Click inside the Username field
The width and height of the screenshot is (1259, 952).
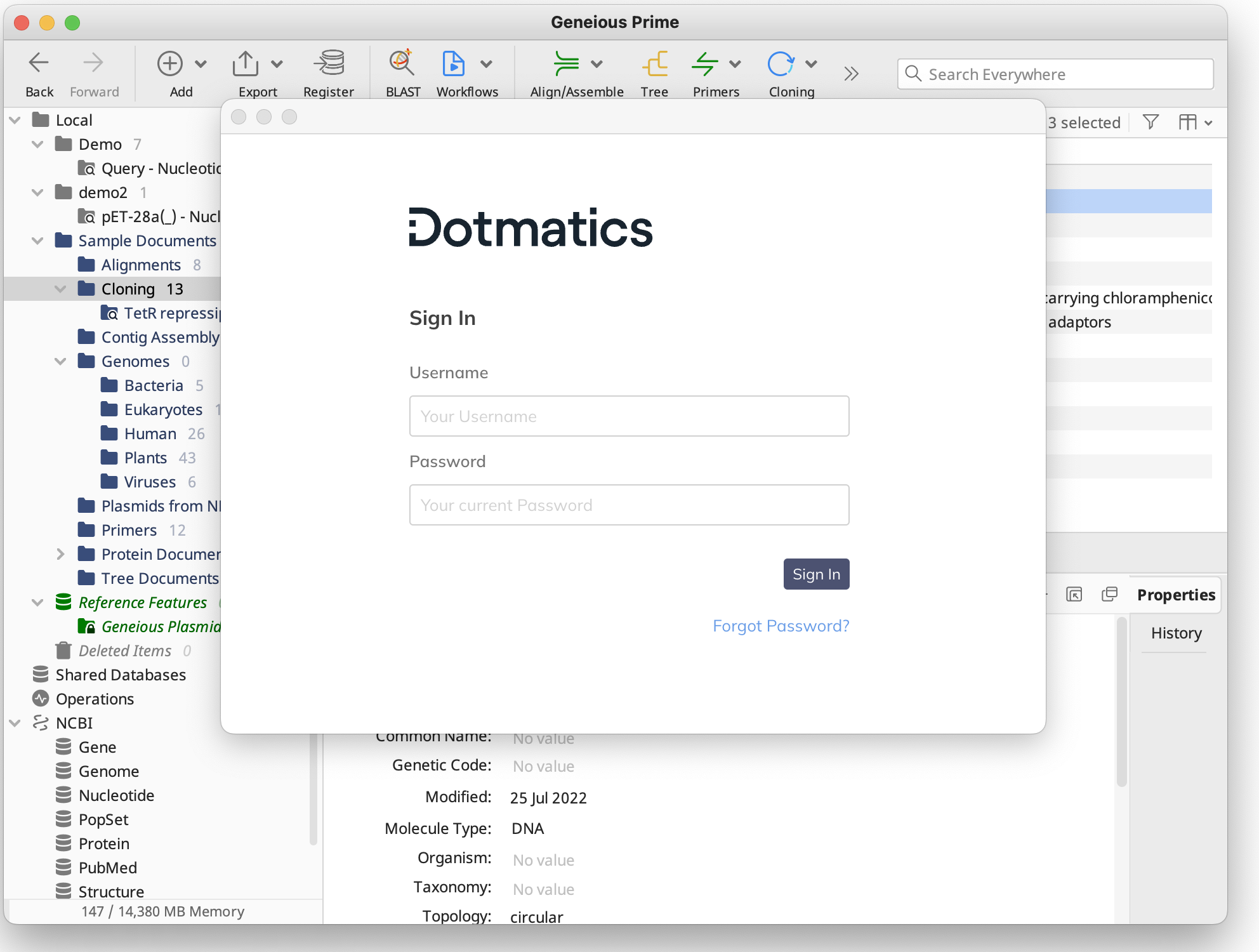[x=629, y=416]
